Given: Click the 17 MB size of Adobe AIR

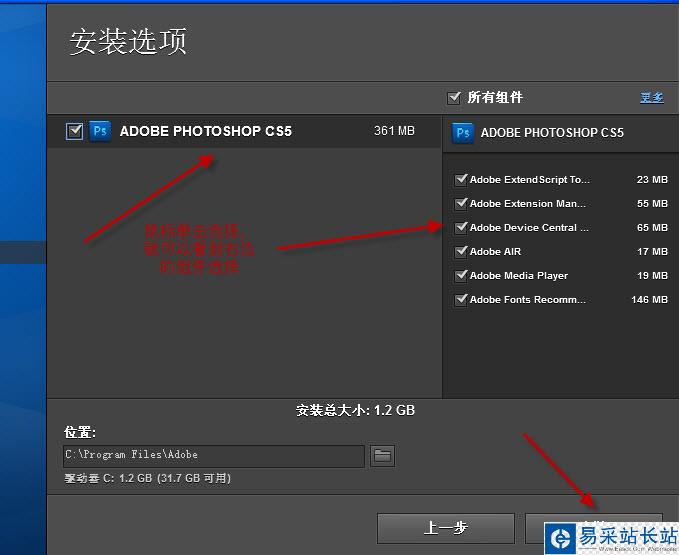Looking at the screenshot, I should pos(652,252).
